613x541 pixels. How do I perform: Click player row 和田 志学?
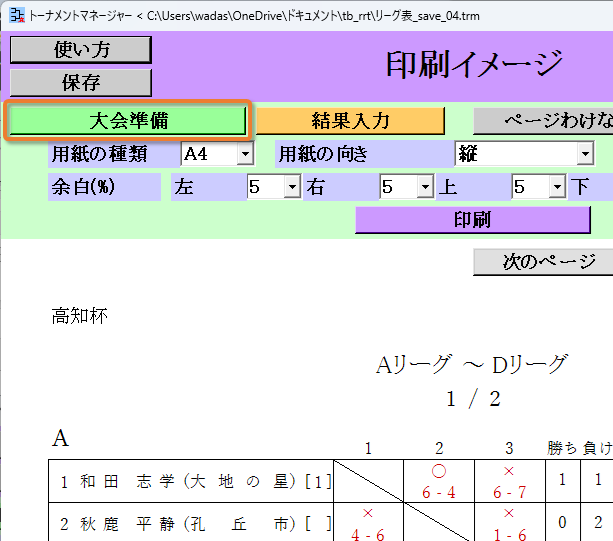pos(191,481)
